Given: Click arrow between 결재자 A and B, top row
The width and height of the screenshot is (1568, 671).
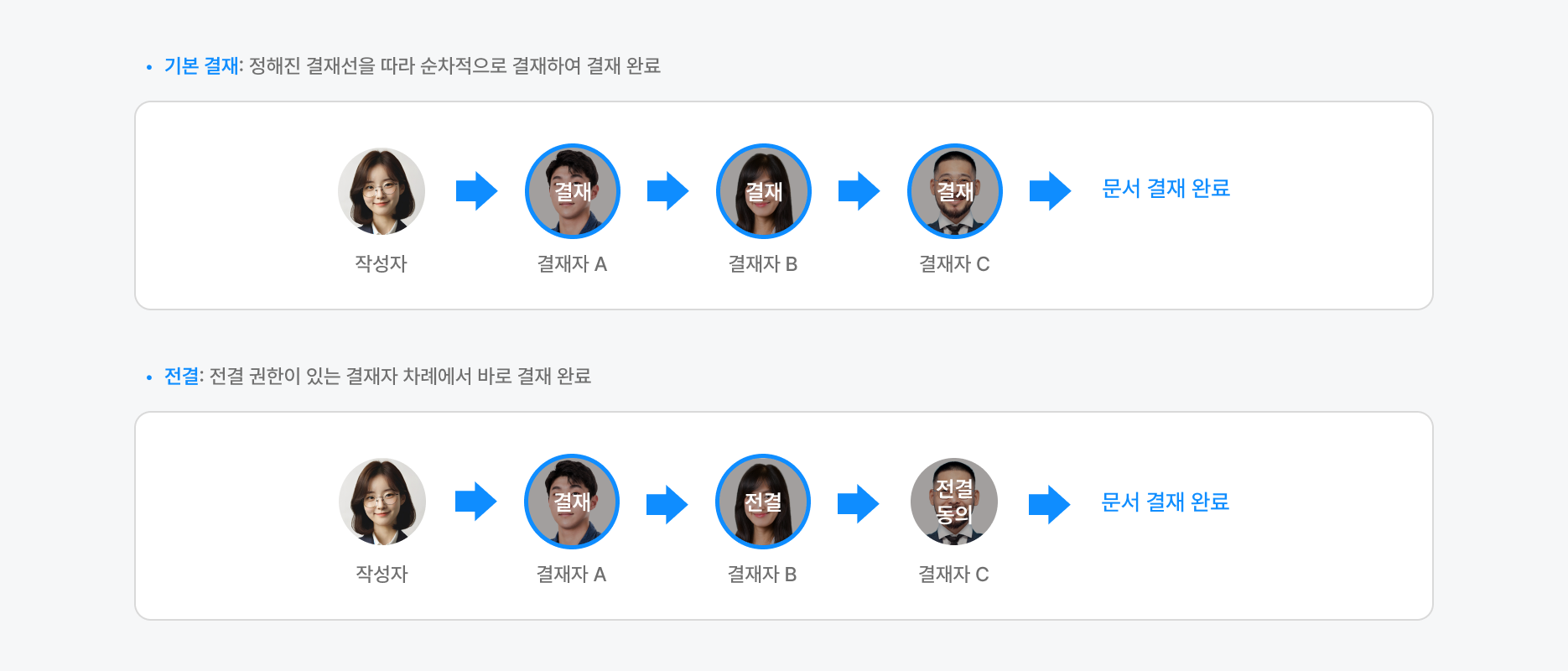Looking at the screenshot, I should coord(667,191).
